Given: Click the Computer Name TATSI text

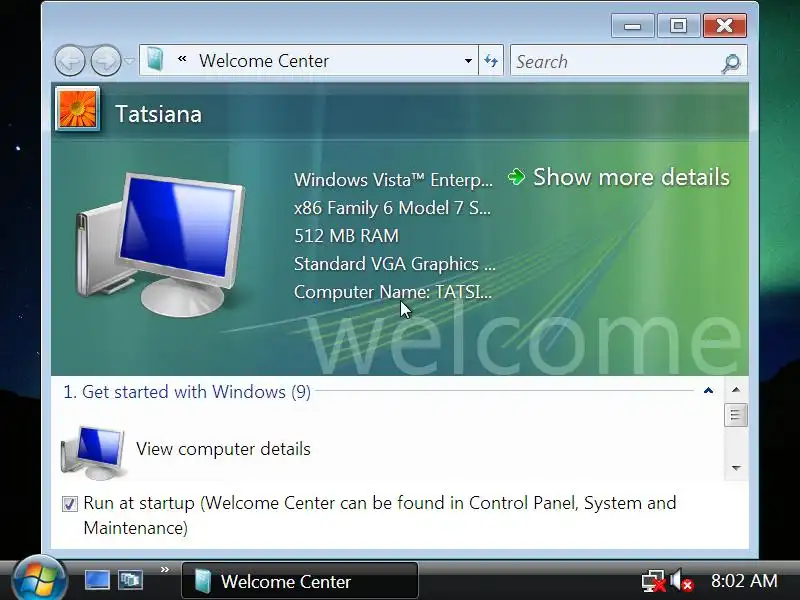Looking at the screenshot, I should point(393,292).
